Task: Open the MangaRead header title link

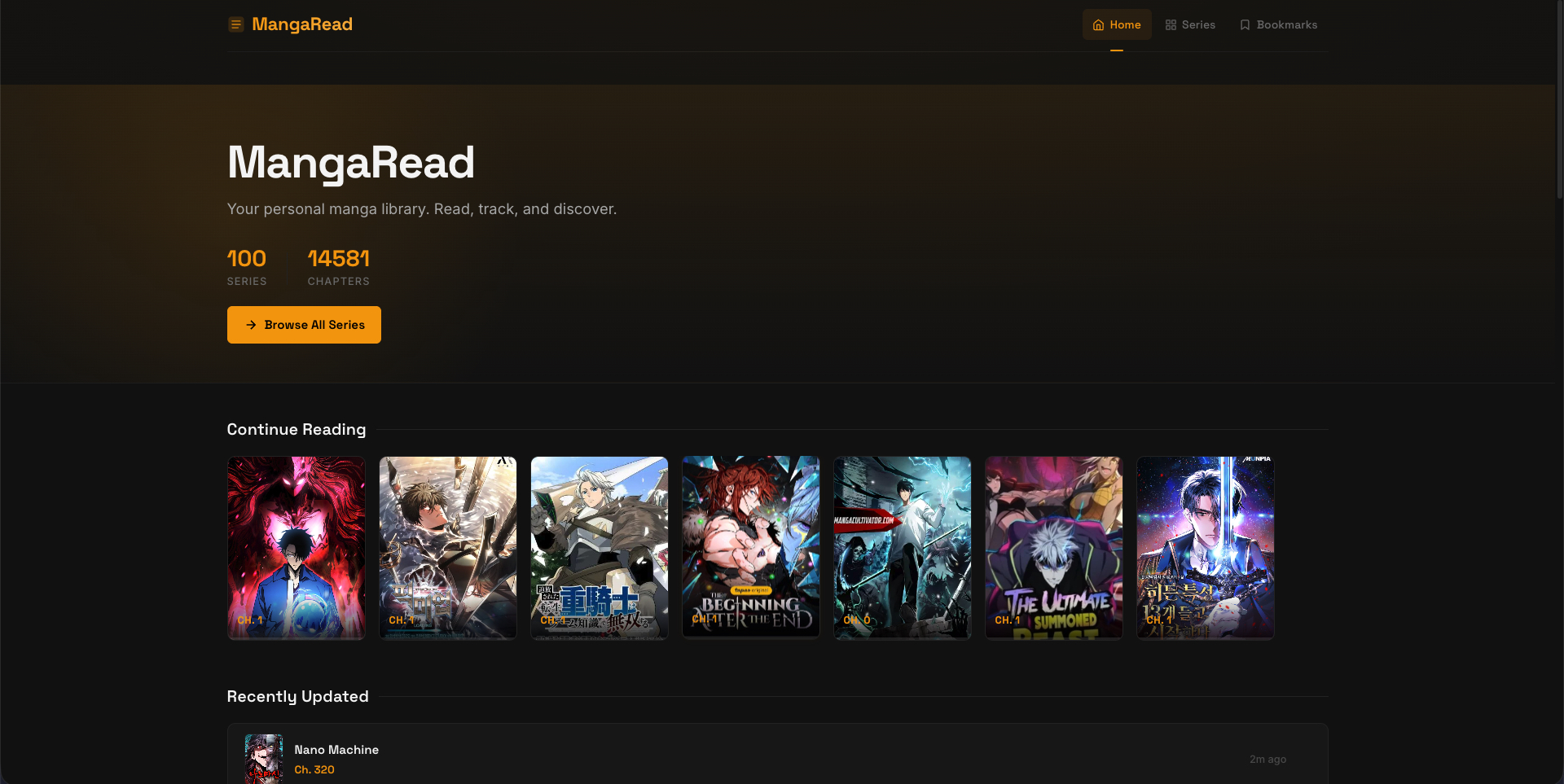Action: tap(302, 24)
